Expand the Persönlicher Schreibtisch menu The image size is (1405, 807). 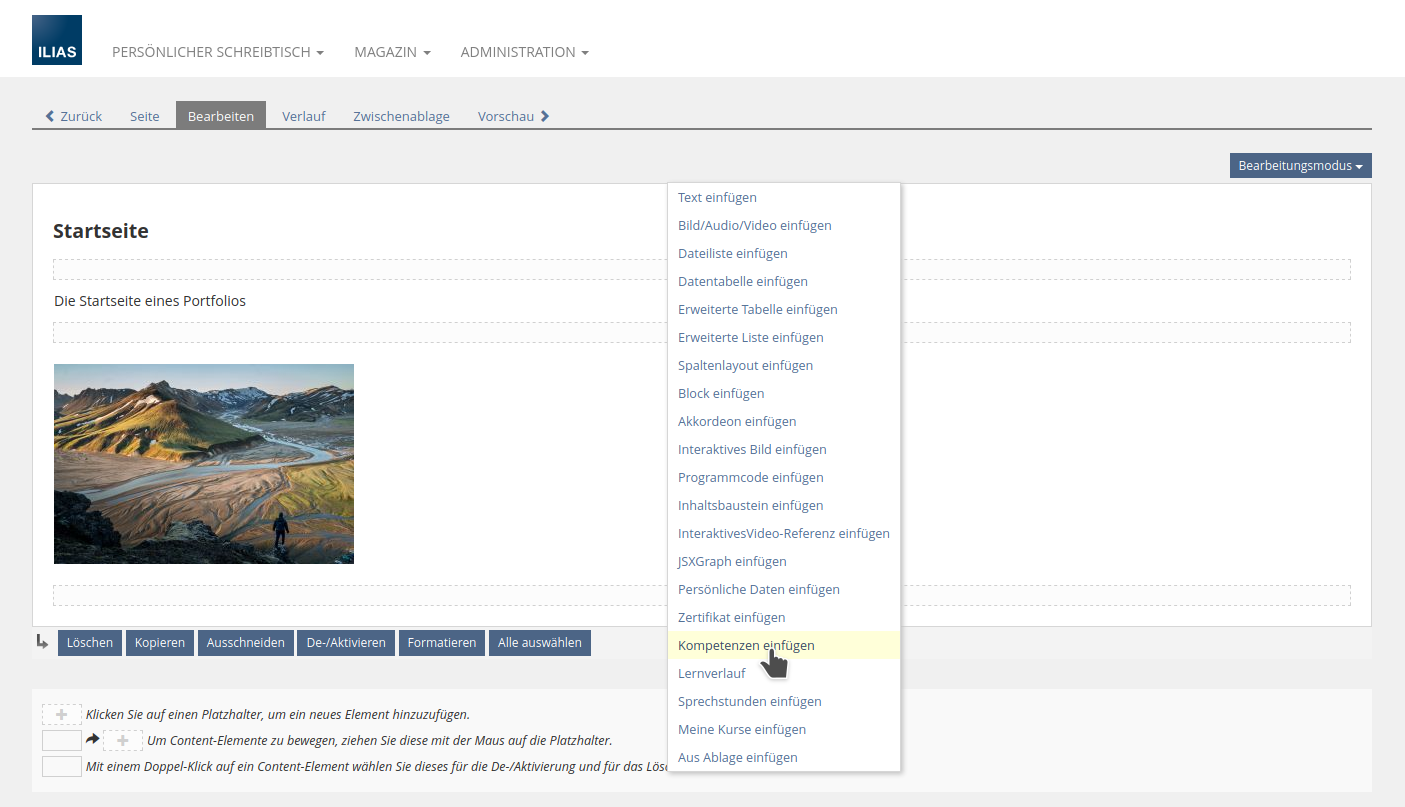217,52
